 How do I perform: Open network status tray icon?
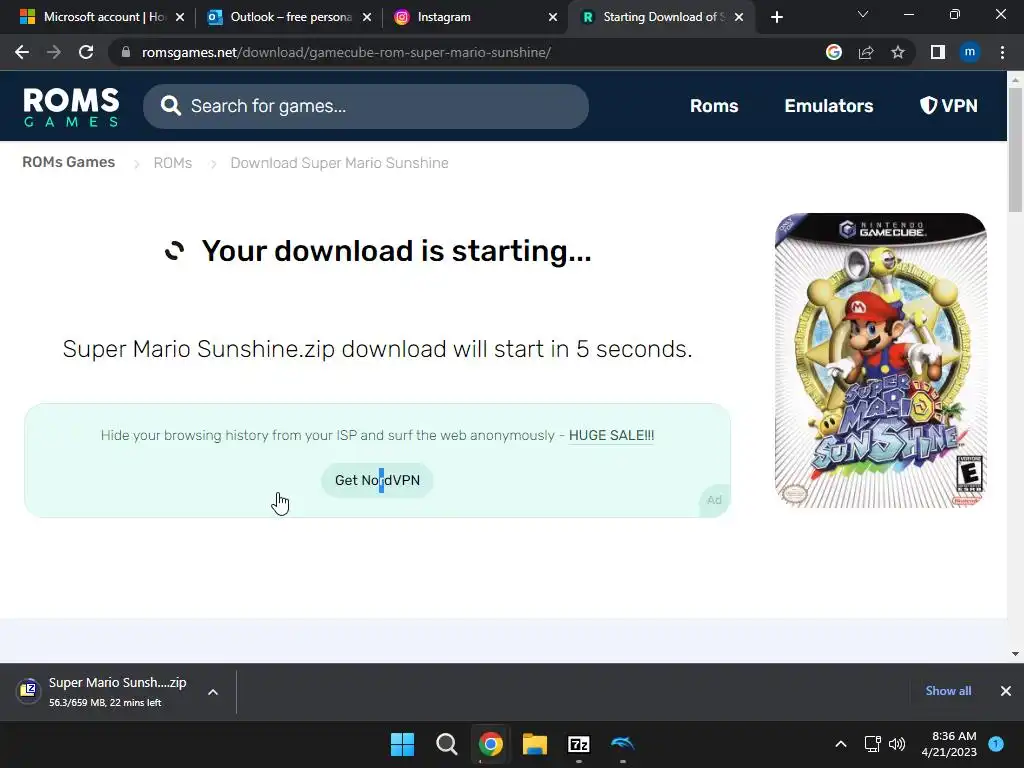click(873, 744)
